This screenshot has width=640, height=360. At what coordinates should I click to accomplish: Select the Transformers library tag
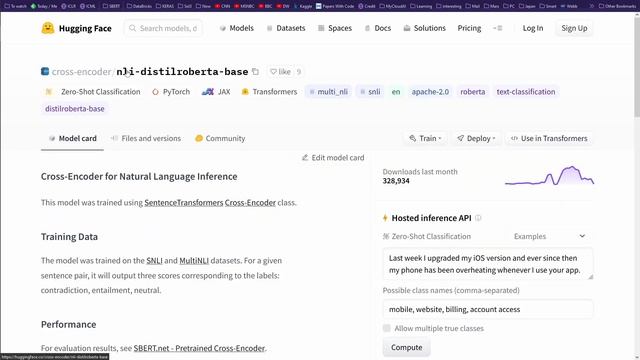pos(269,92)
